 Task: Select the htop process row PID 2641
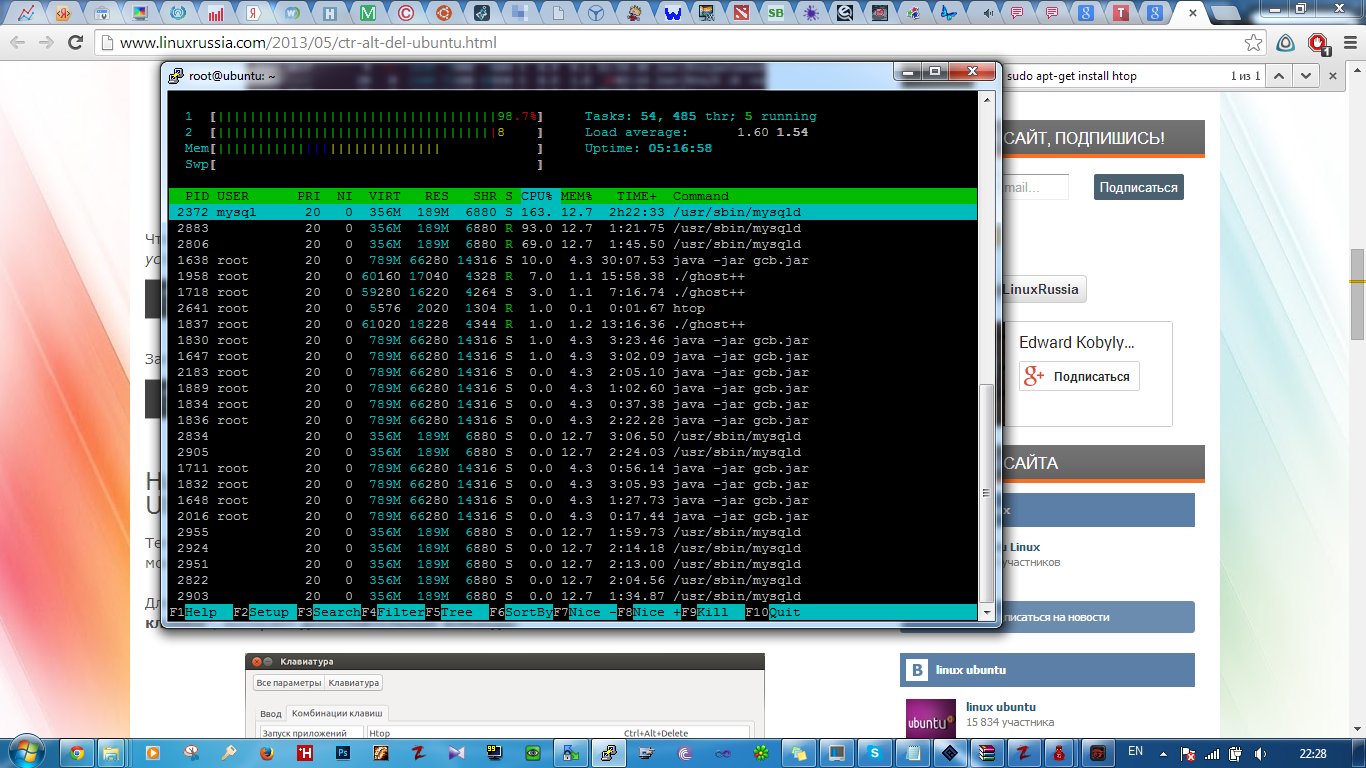coord(573,308)
